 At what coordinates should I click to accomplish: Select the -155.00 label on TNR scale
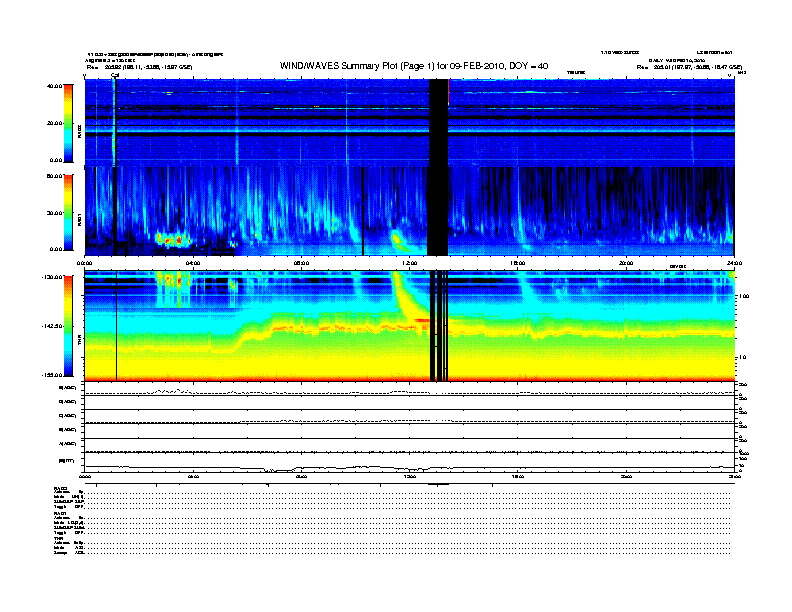coord(52,375)
